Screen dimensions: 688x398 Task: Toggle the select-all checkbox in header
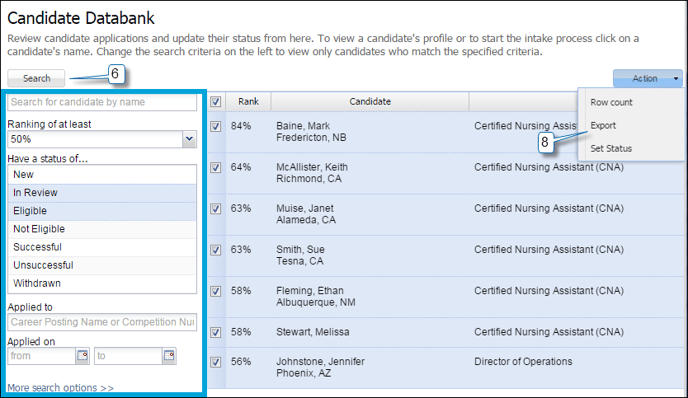tap(215, 102)
